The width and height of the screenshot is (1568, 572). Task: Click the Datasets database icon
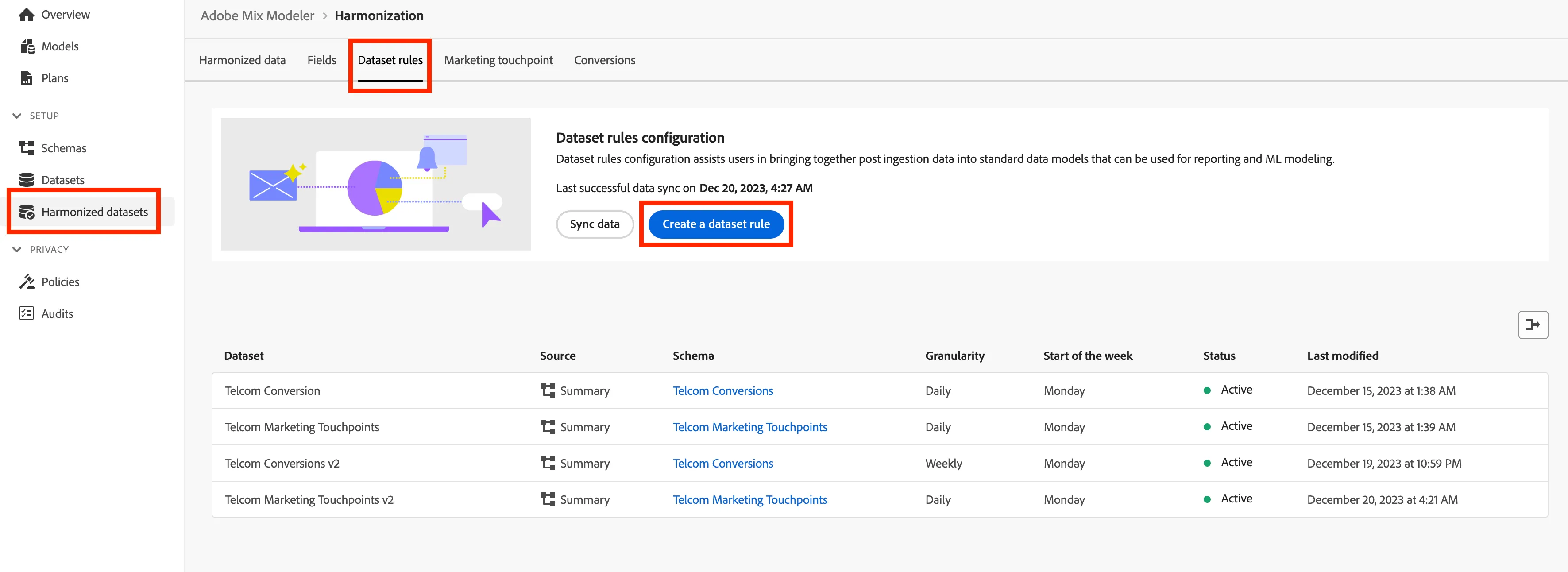pyautogui.click(x=27, y=179)
